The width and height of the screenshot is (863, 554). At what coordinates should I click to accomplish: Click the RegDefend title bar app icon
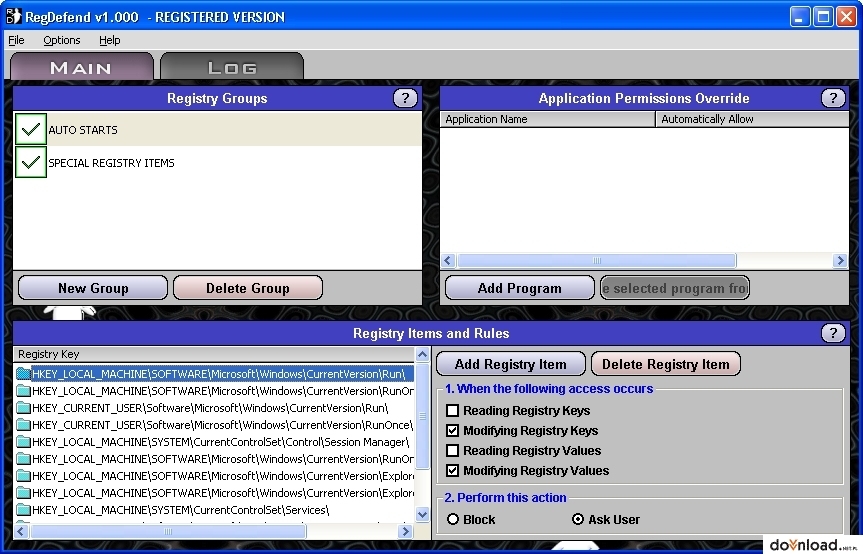click(x=13, y=17)
